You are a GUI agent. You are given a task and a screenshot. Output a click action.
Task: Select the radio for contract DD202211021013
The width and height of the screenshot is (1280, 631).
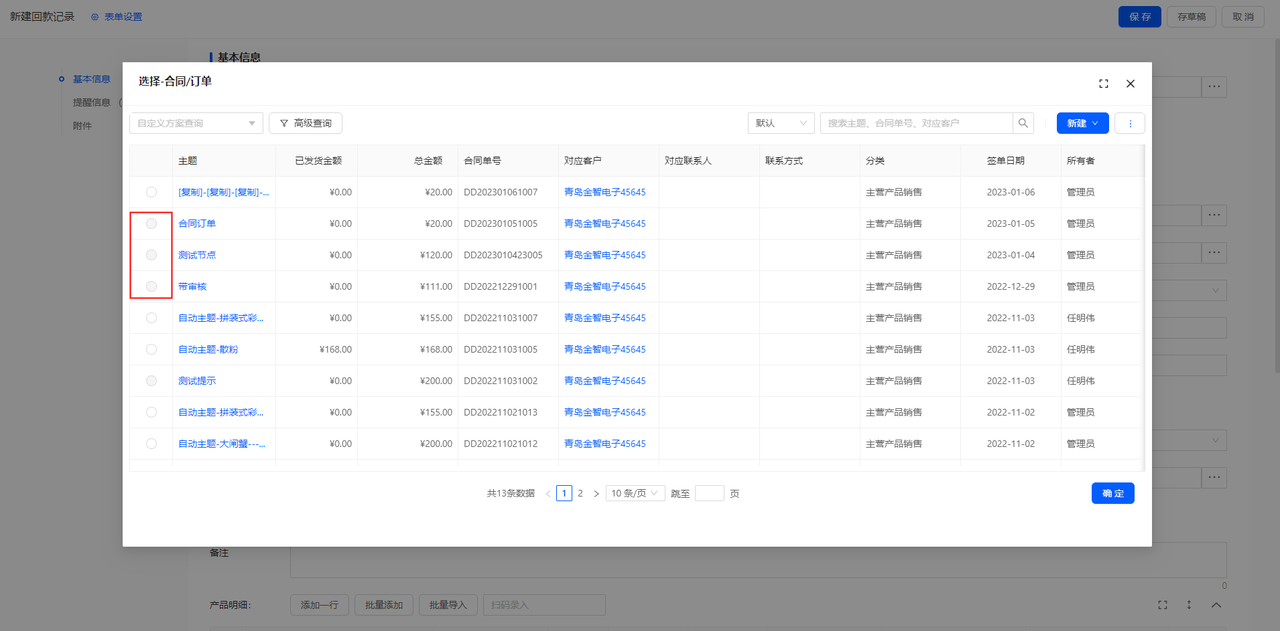151,412
